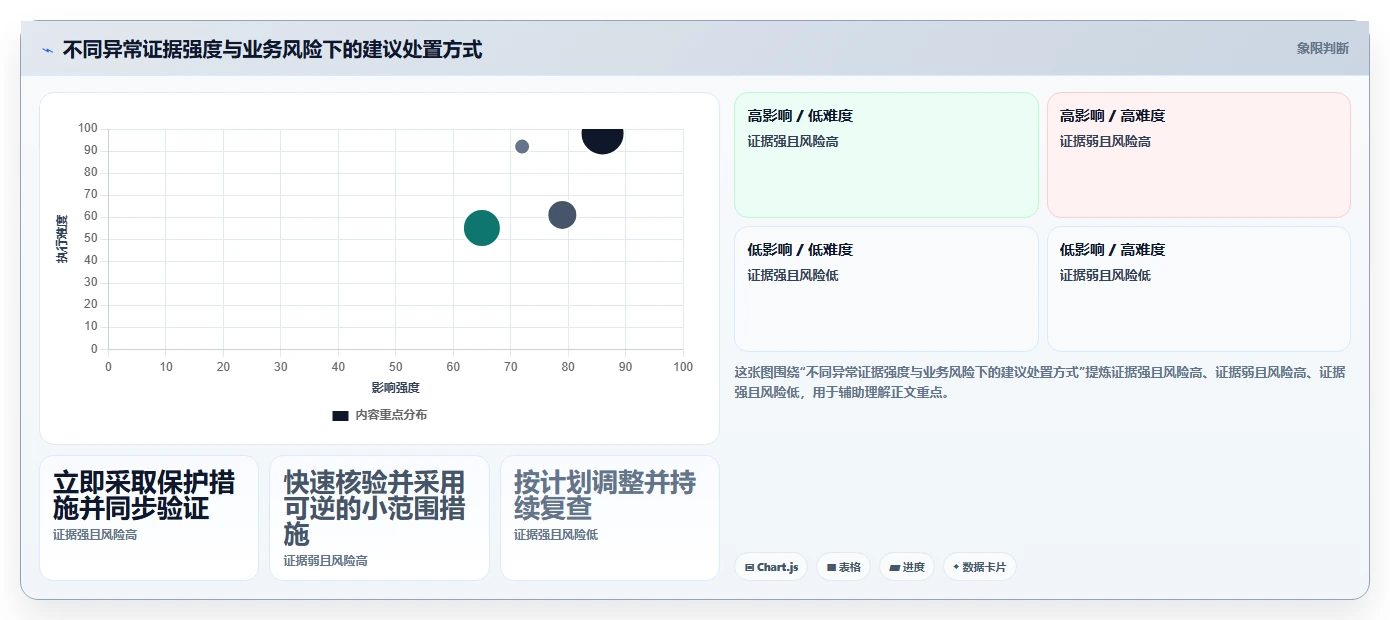The width and height of the screenshot is (1390, 620).
Task: Click the icon in the Chart.js chip
Action: click(x=749, y=568)
